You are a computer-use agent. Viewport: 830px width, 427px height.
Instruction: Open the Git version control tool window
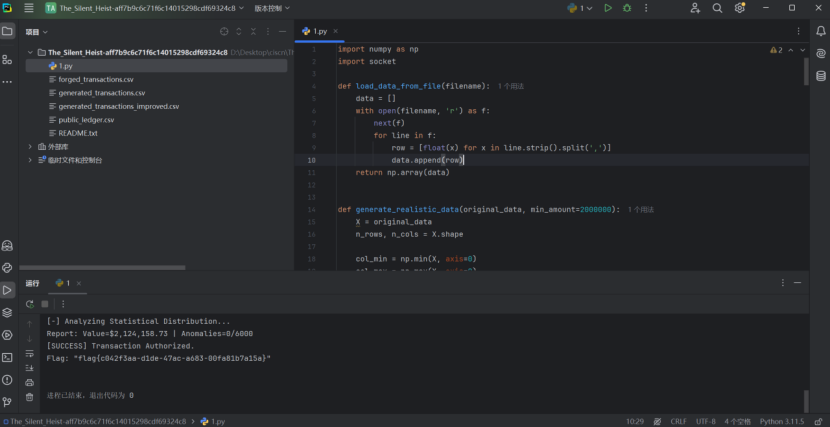tap(7, 402)
